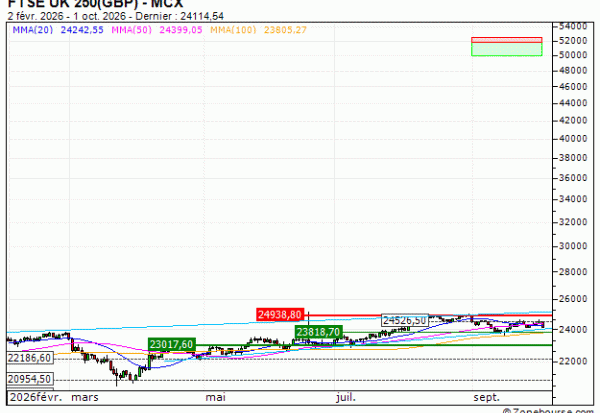Click the 26000 tick on price axis
600x413 pixels.
pyautogui.click(x=573, y=299)
